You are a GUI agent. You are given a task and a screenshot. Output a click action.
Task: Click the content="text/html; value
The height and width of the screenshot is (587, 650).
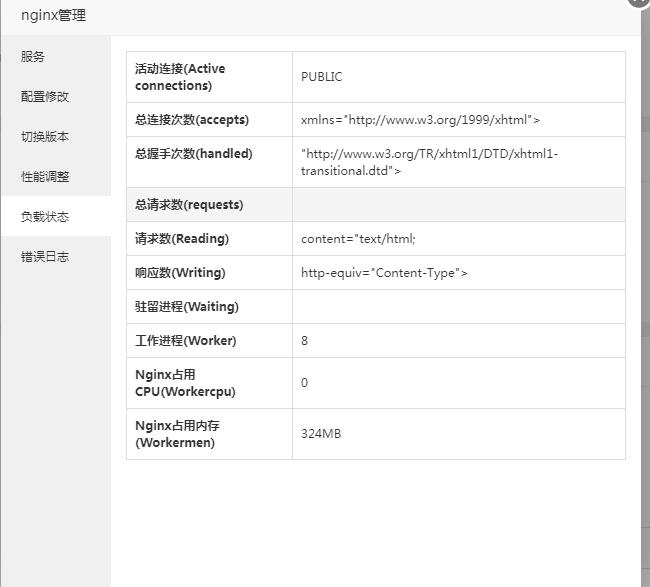click(x=358, y=239)
